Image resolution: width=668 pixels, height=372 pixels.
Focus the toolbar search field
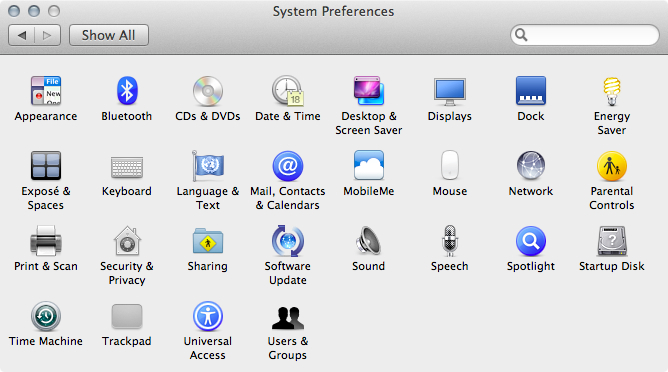point(584,35)
